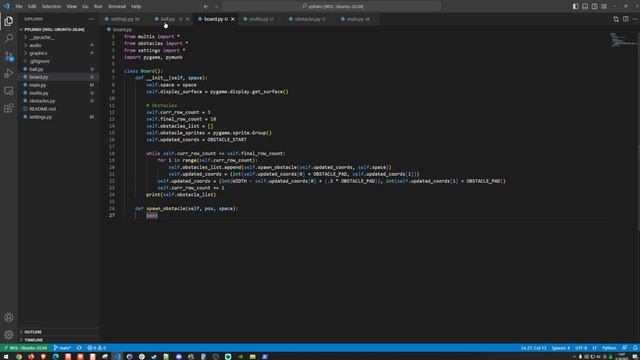Open the Go menu
The height and width of the screenshot is (360, 640).
85,7
